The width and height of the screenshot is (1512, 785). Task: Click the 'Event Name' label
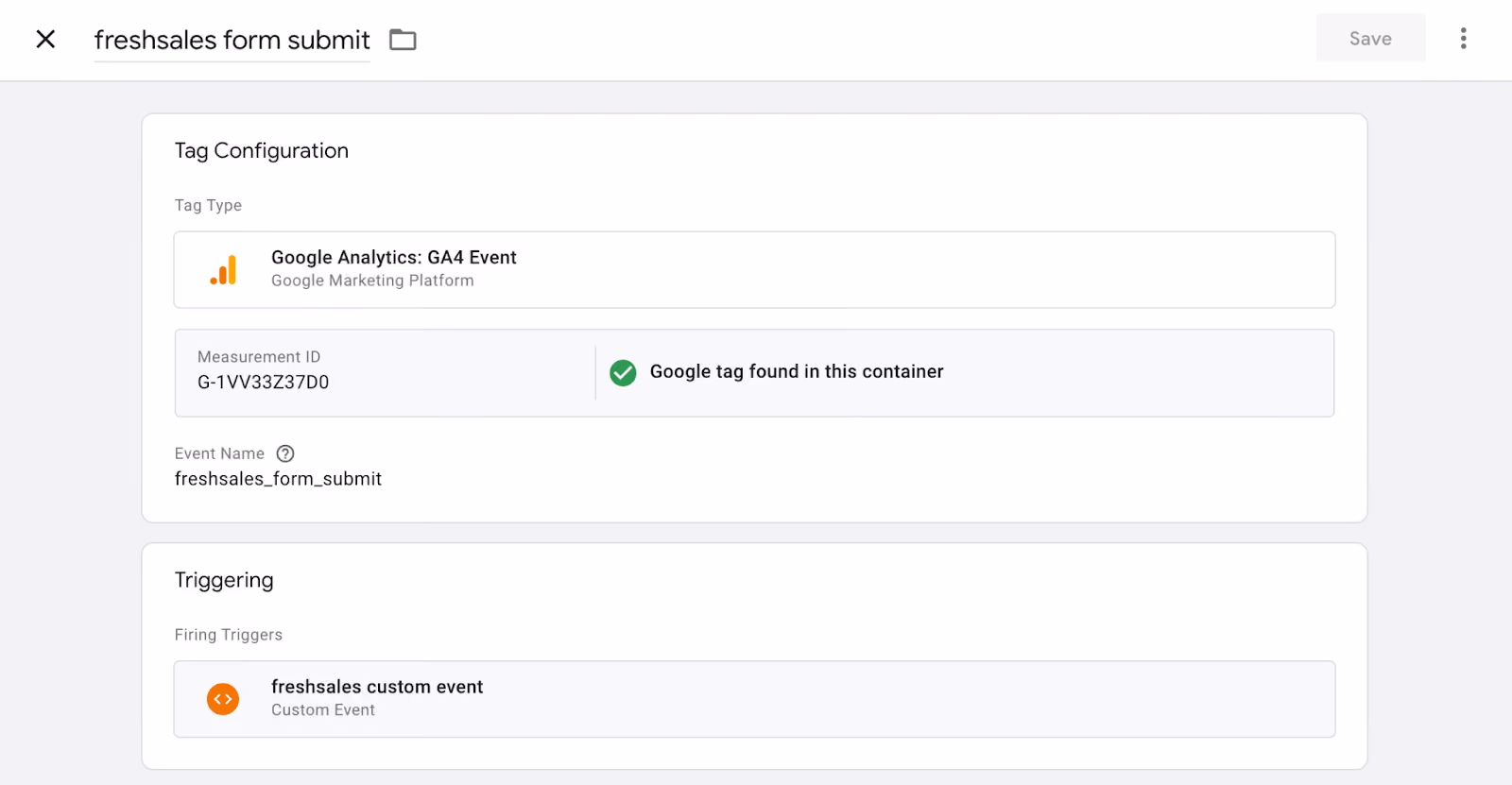[x=219, y=453]
